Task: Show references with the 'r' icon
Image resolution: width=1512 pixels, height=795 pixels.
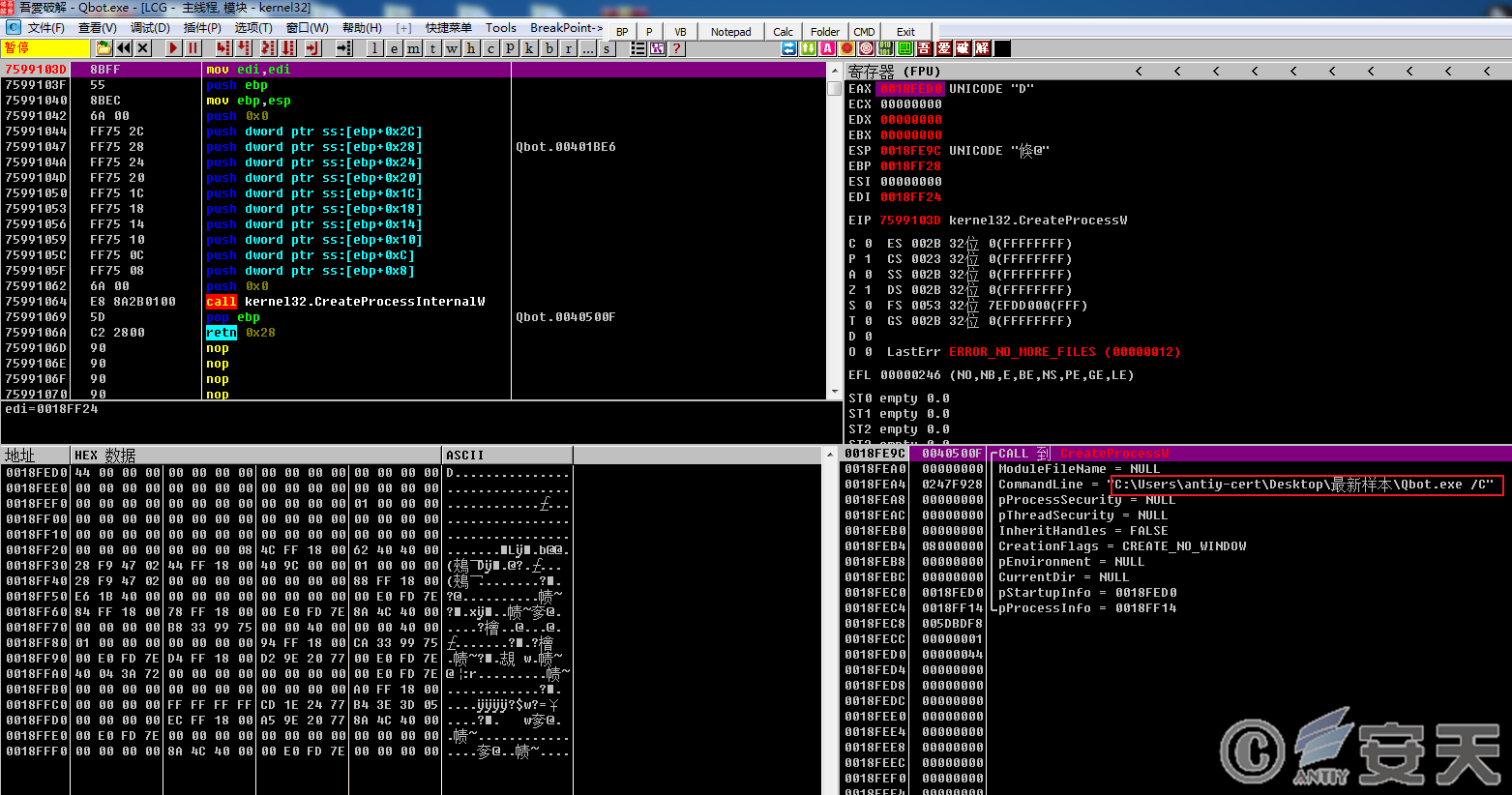Action: point(569,48)
